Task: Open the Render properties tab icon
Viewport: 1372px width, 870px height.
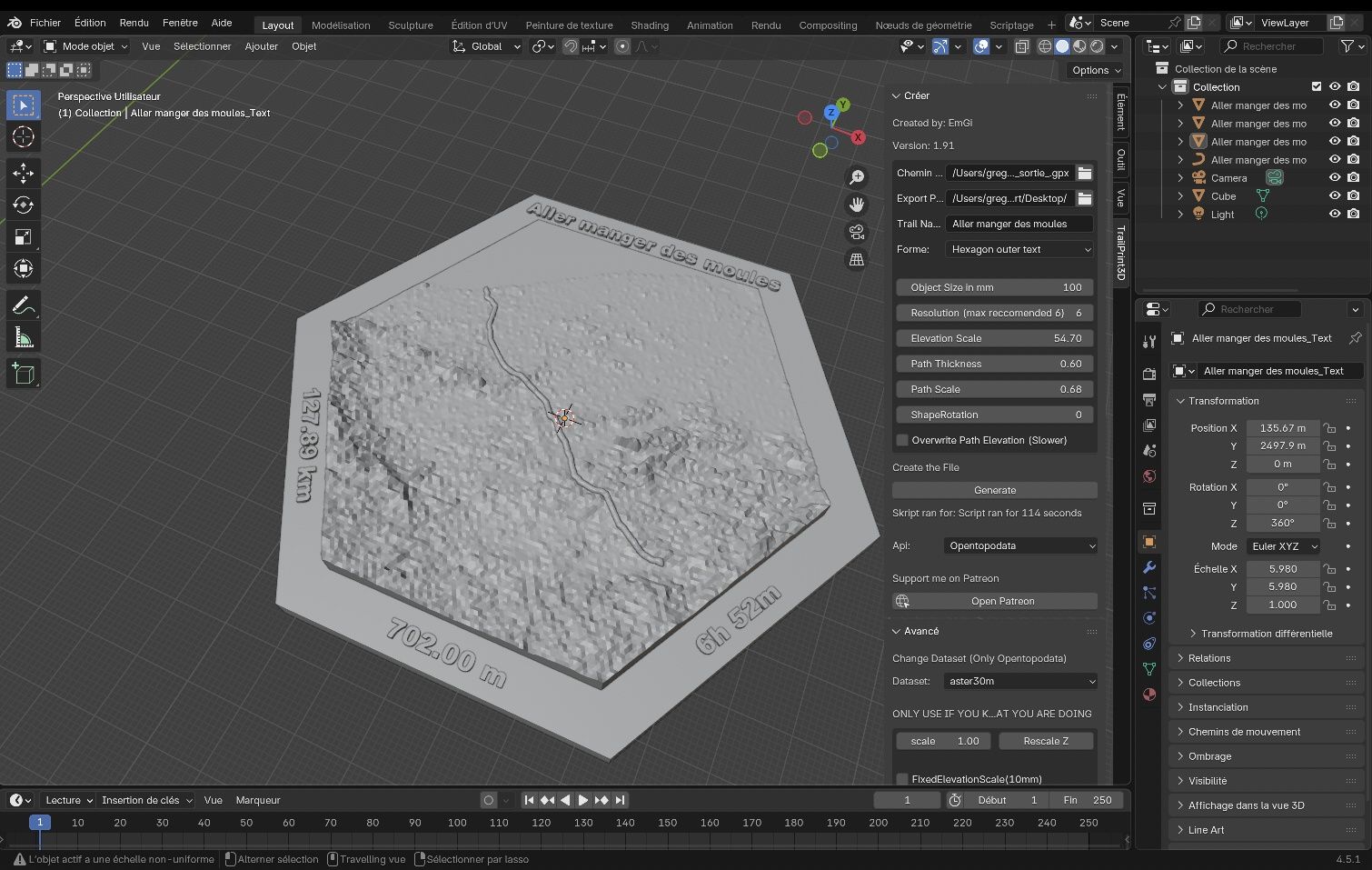Action: point(1149,374)
